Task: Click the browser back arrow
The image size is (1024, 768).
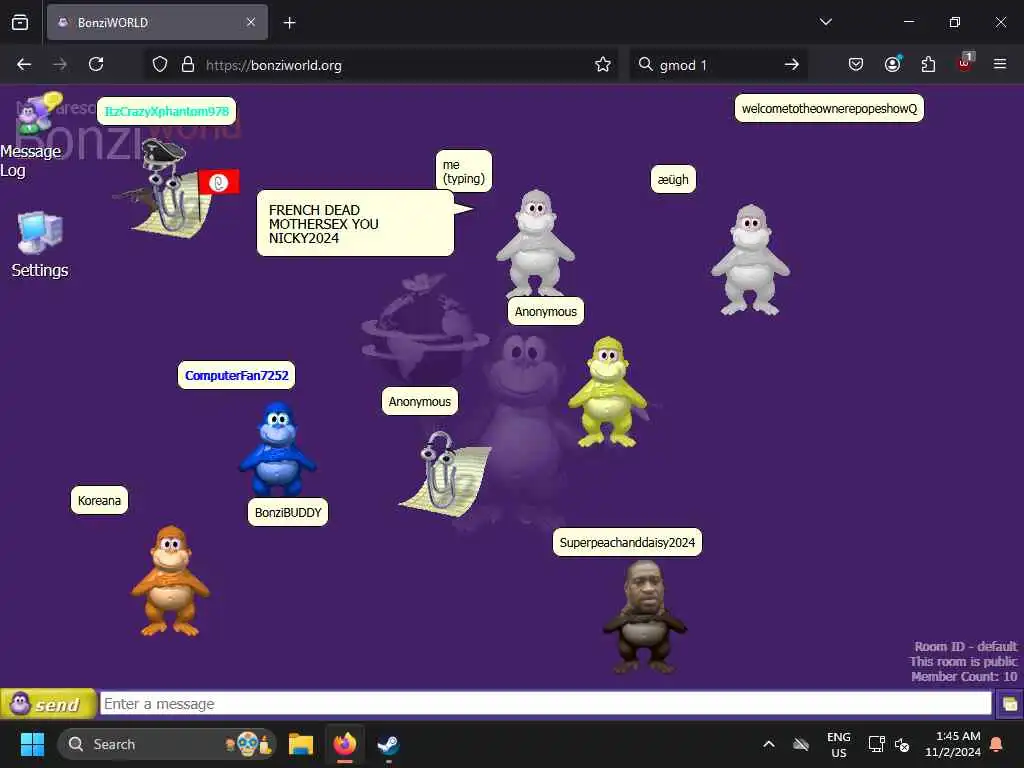Action: [24, 64]
